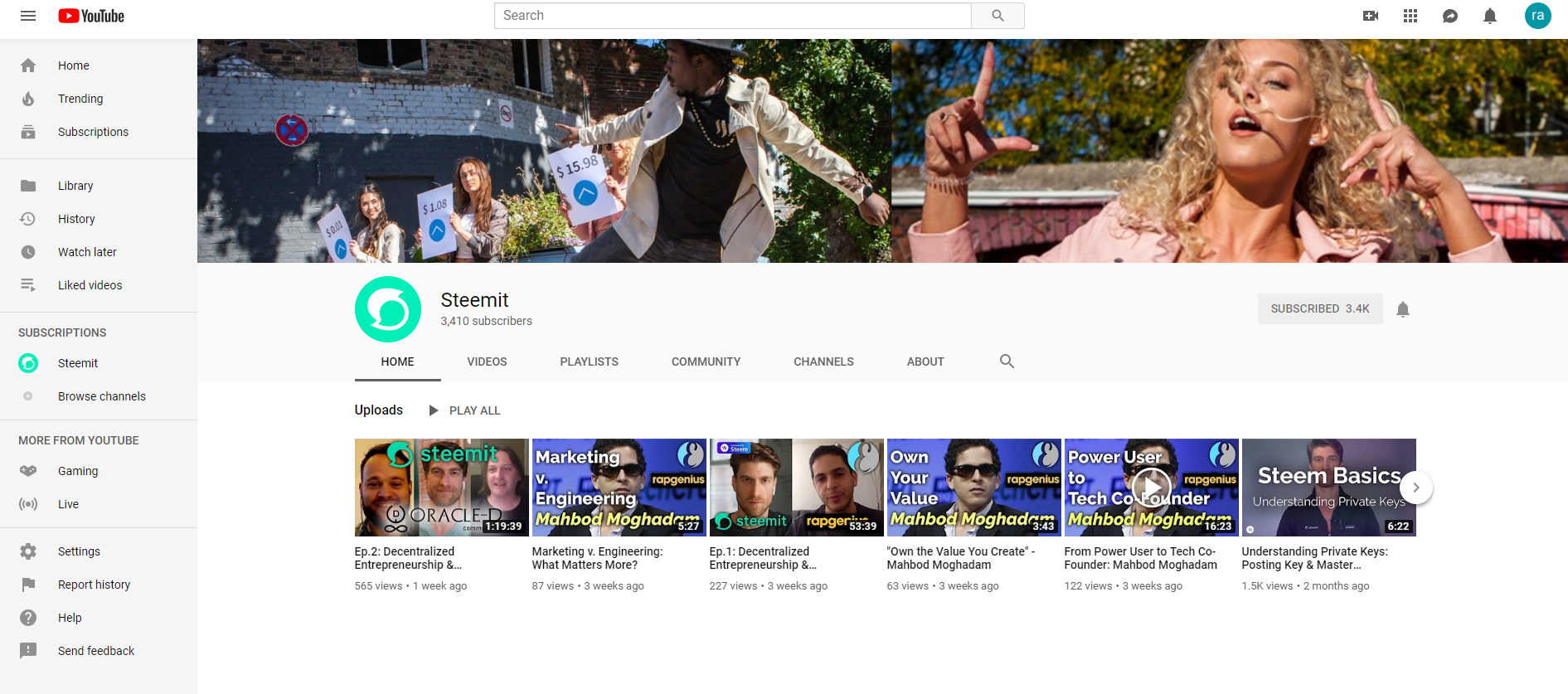Click the Steemit subscription avatar icon
The height and width of the screenshot is (694, 1568).
pyautogui.click(x=28, y=363)
